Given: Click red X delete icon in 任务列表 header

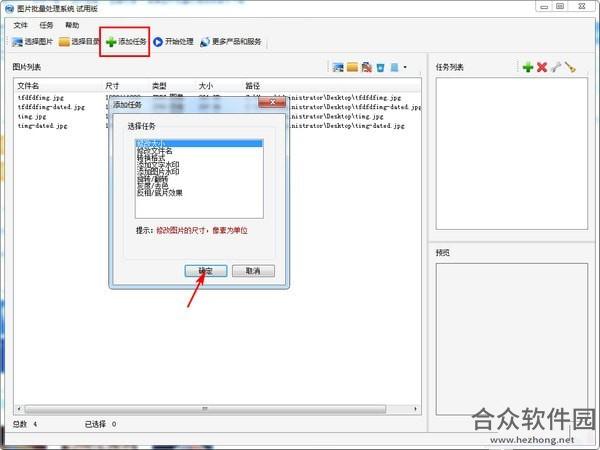Looking at the screenshot, I should click(x=542, y=67).
